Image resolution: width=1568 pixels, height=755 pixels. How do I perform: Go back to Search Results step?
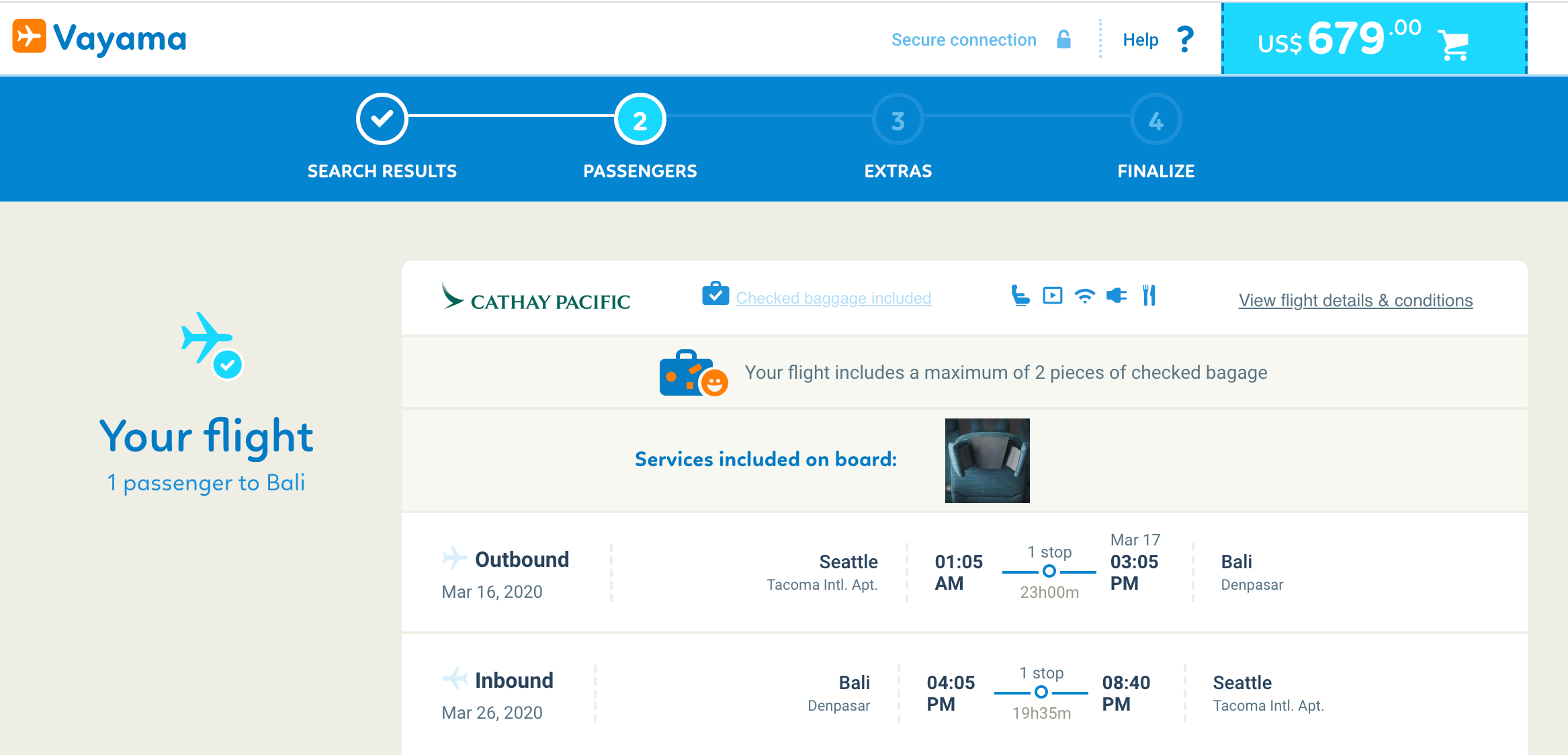(382, 120)
